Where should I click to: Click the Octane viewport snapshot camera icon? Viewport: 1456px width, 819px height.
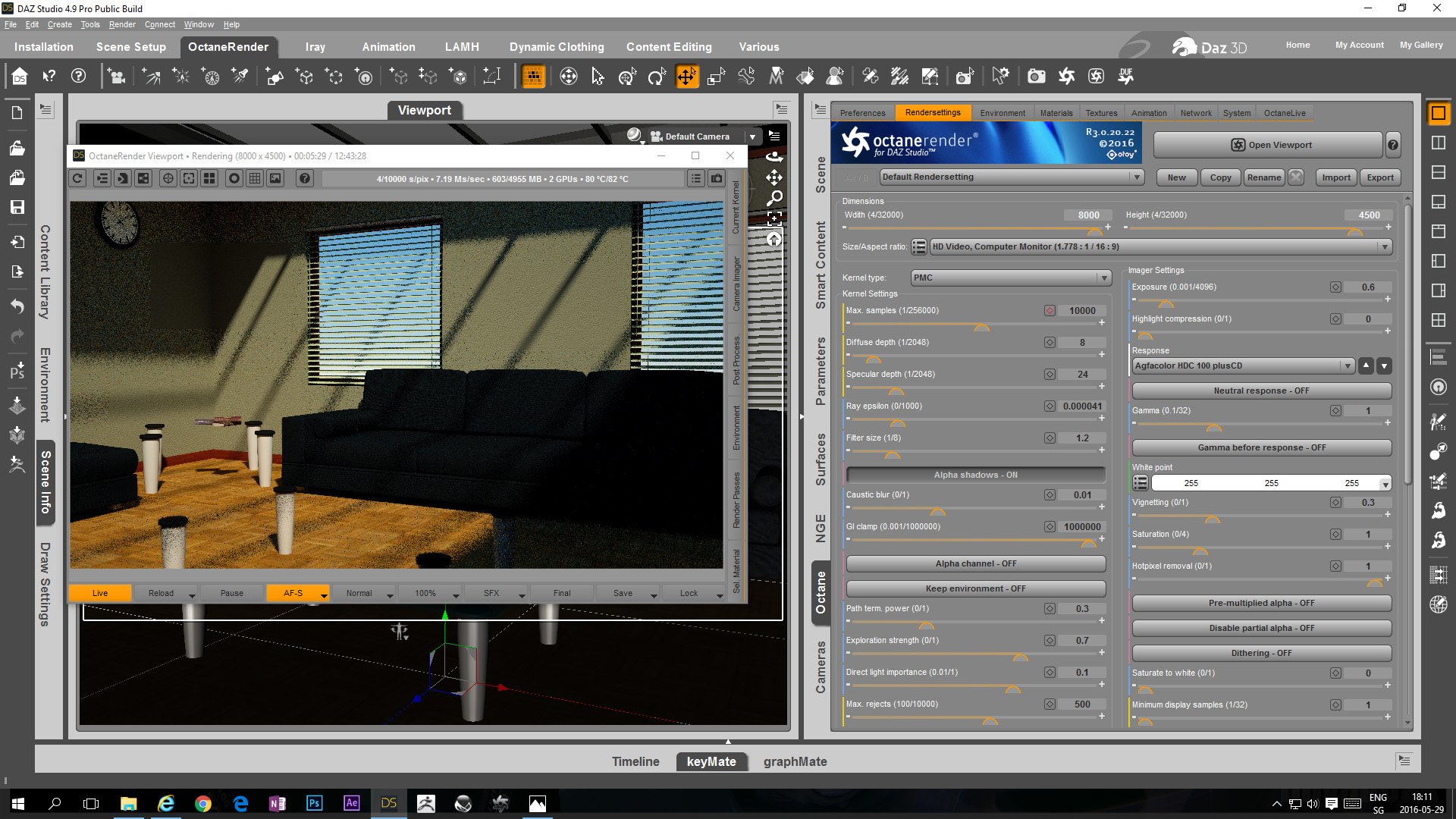click(x=716, y=178)
